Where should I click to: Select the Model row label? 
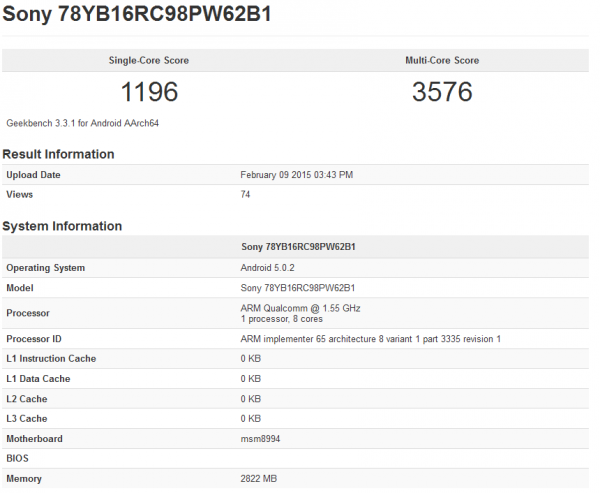pos(20,288)
